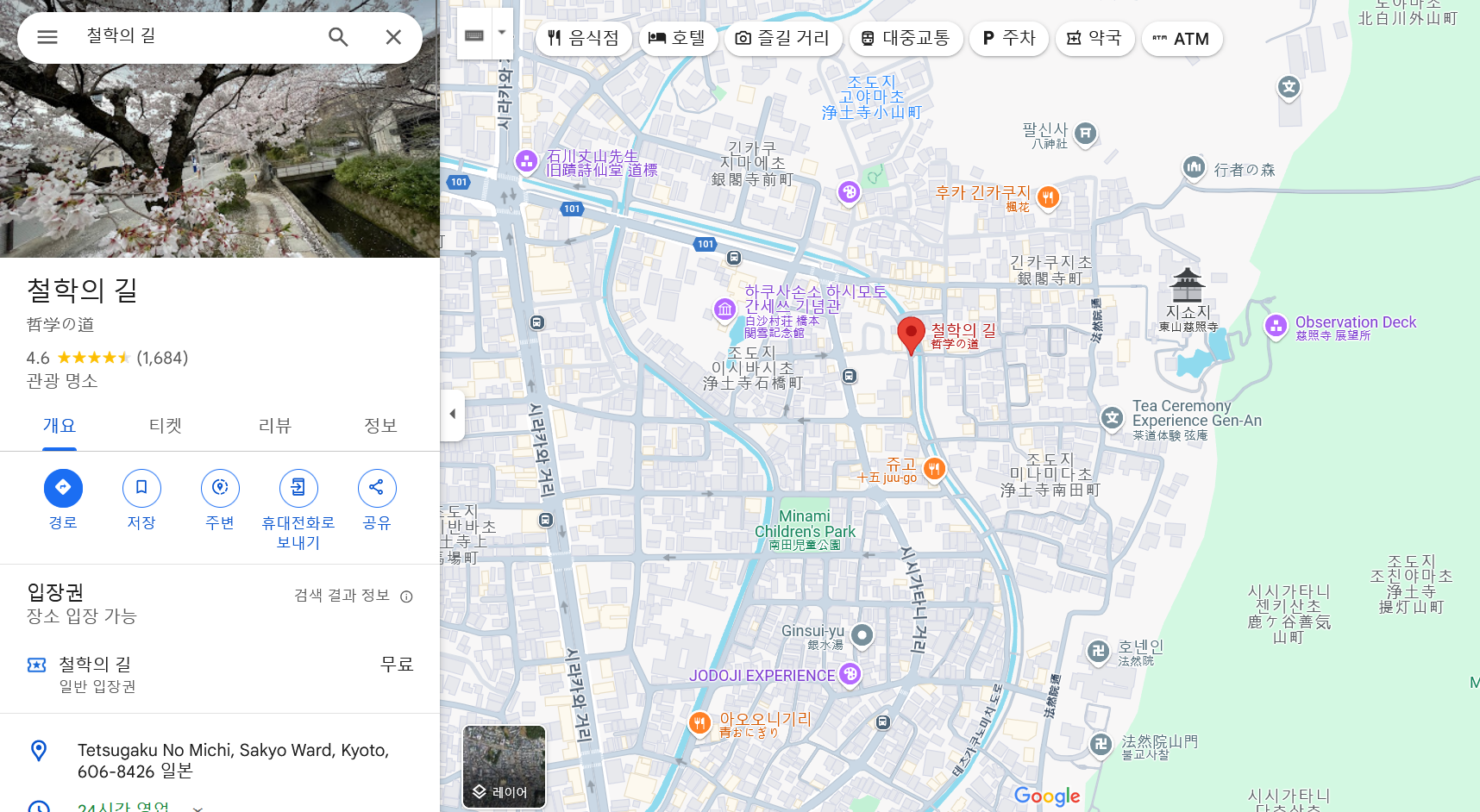Filter map by 약국 pharmacy

coord(1094,38)
